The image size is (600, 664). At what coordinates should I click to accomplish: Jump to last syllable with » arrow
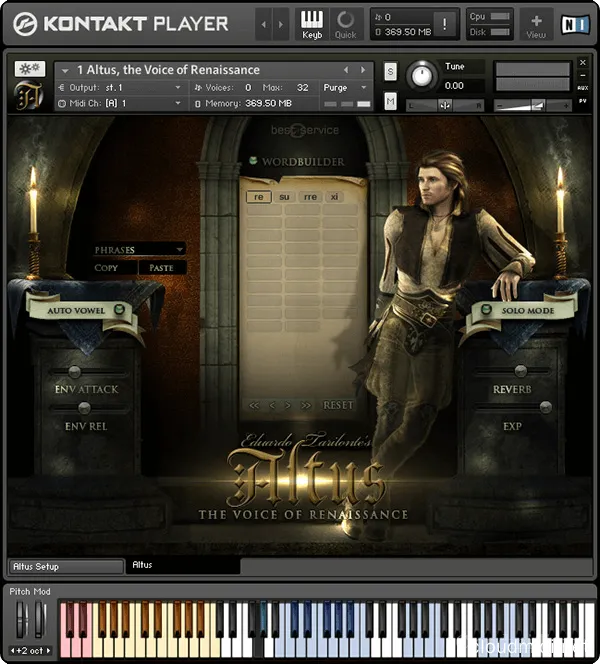pos(306,405)
